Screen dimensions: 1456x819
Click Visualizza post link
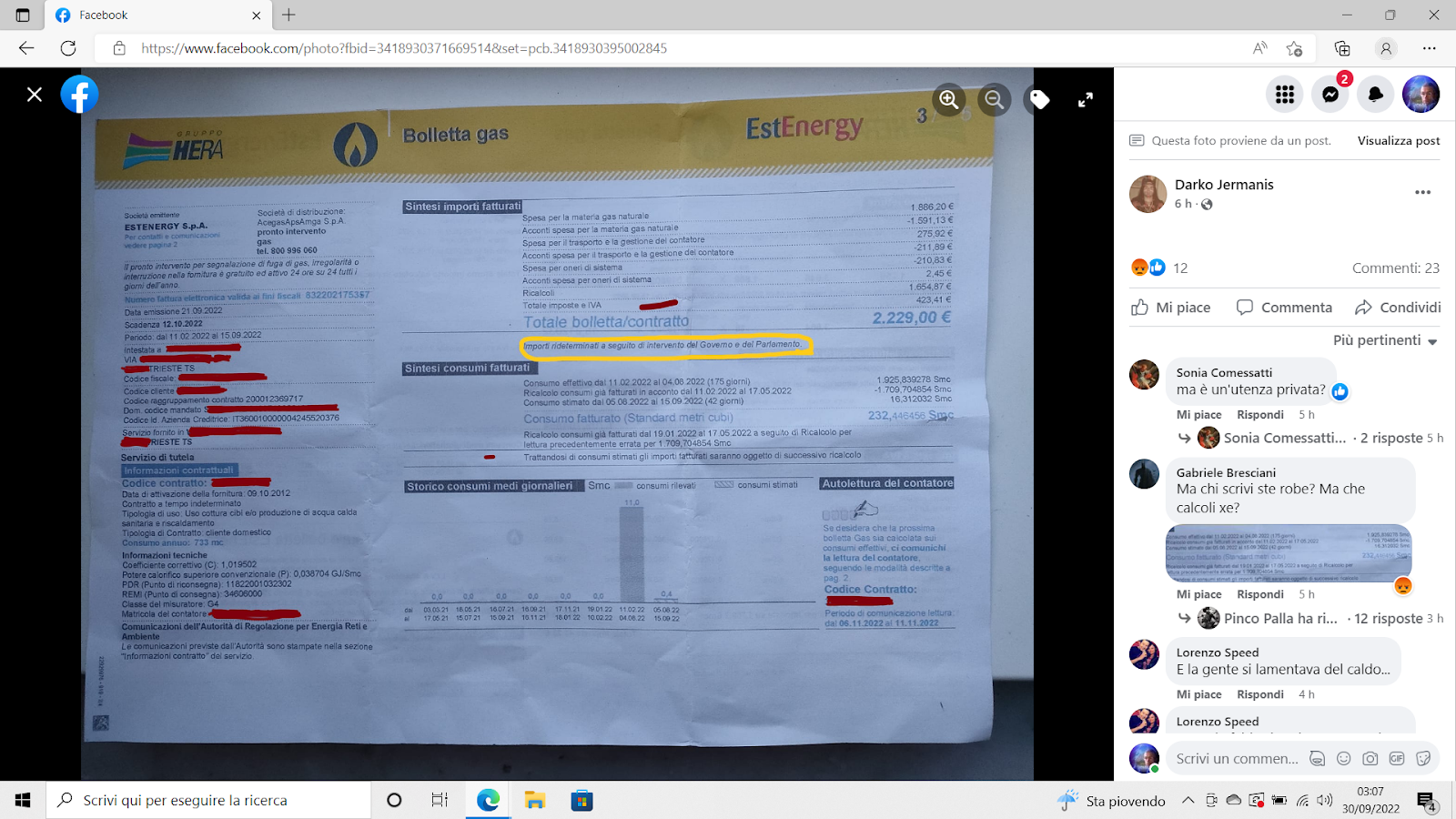(x=1399, y=141)
